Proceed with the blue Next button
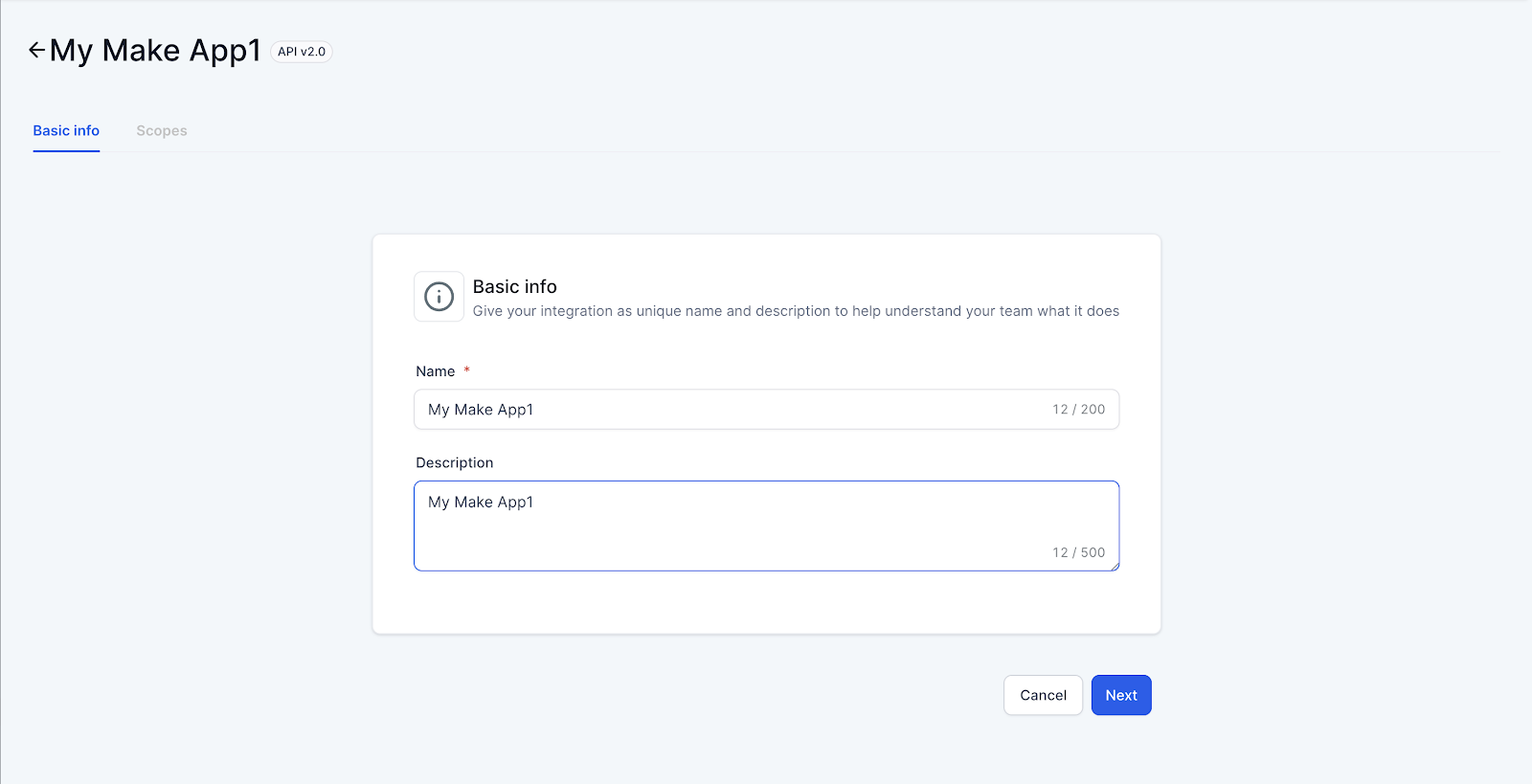 [x=1121, y=695]
